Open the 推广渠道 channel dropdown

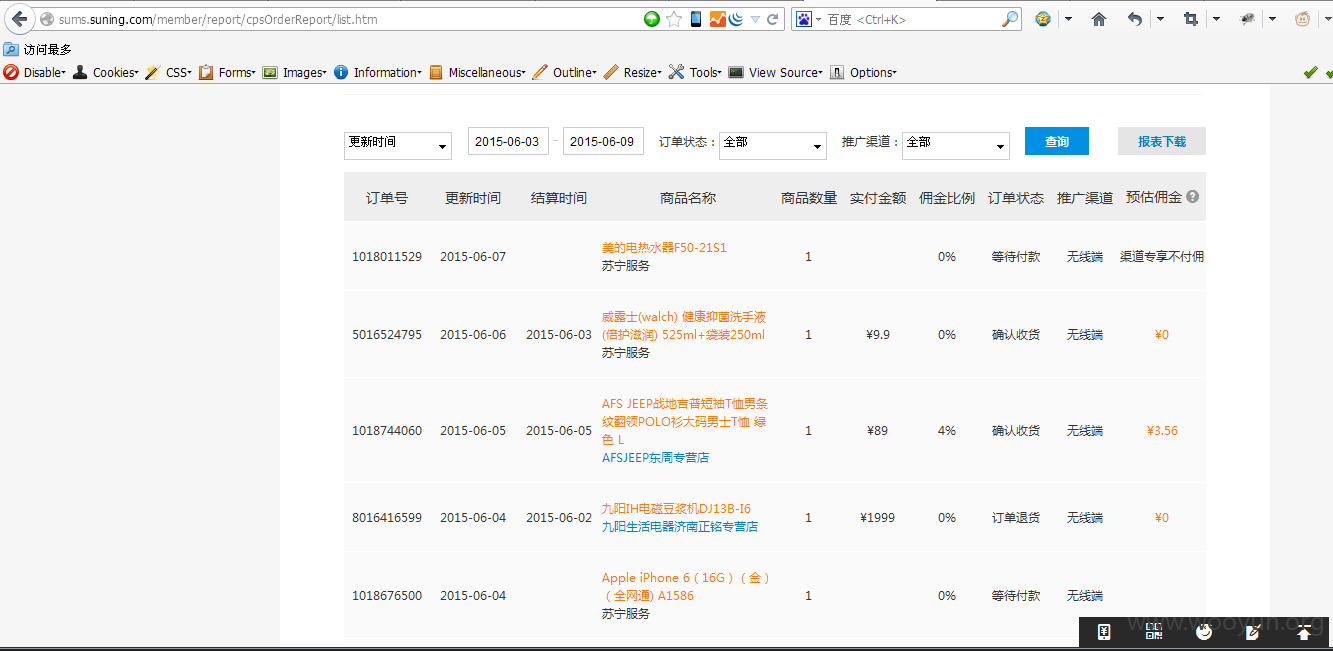coord(956,145)
